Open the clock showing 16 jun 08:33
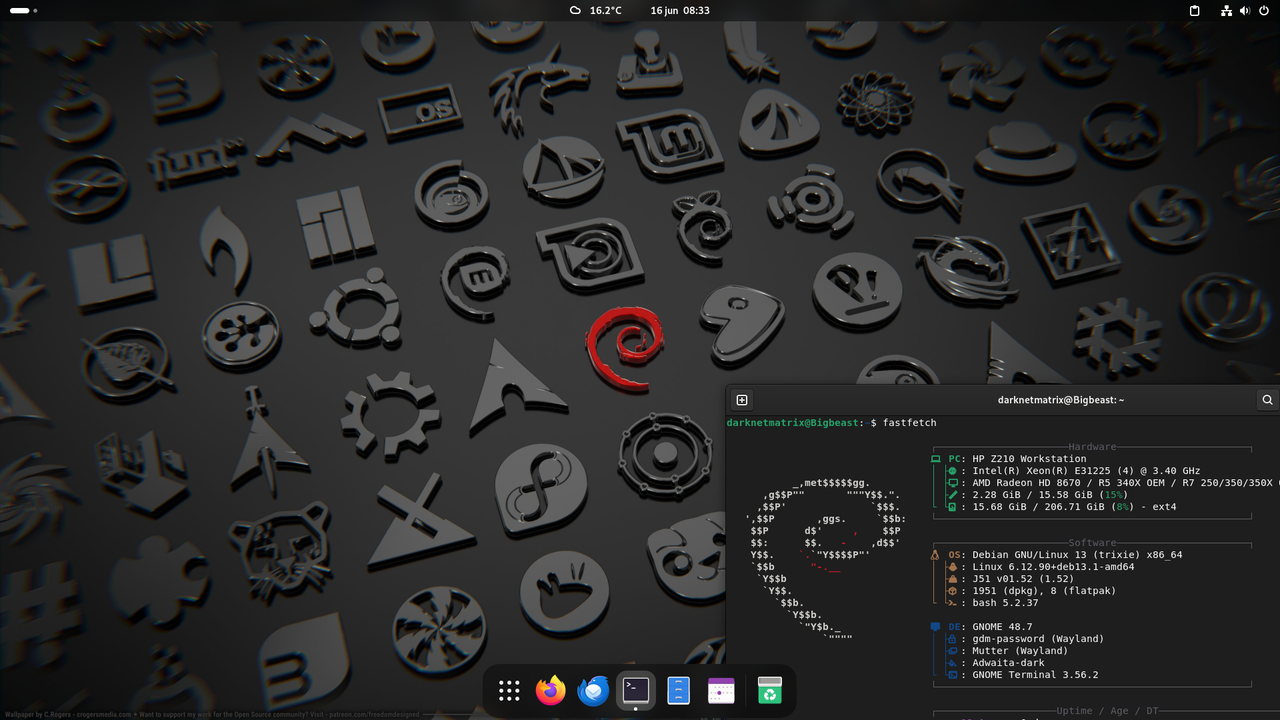The width and height of the screenshot is (1280, 720). 680,10
